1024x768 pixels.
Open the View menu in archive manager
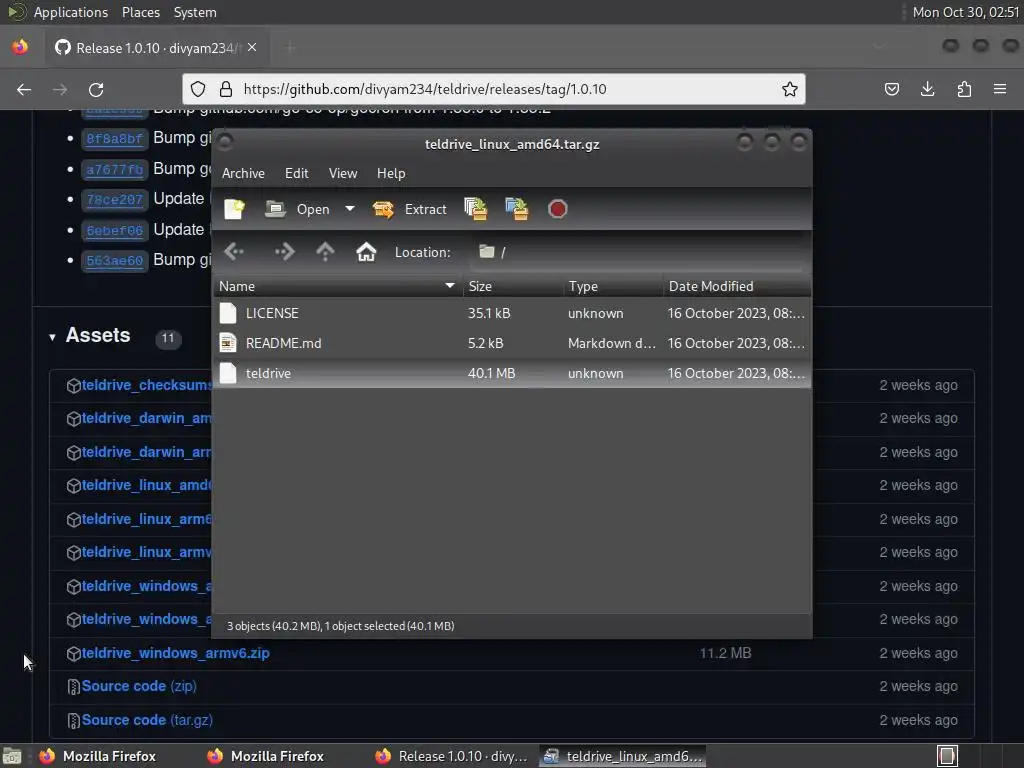[343, 173]
